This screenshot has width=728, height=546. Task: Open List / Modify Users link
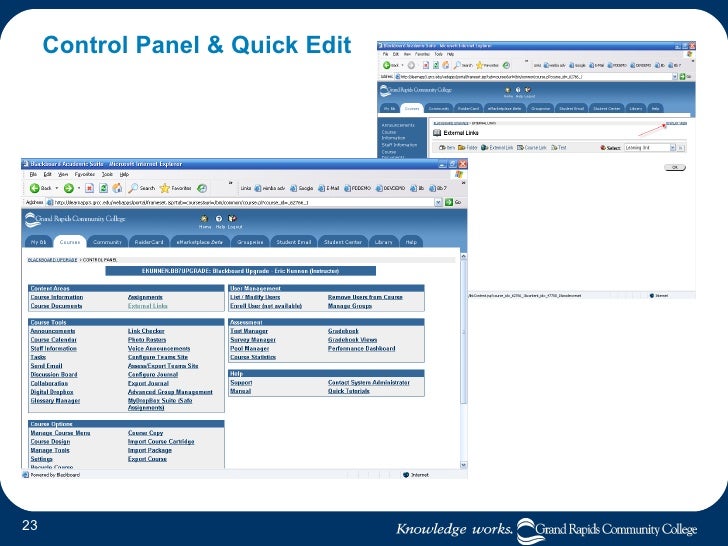255,297
